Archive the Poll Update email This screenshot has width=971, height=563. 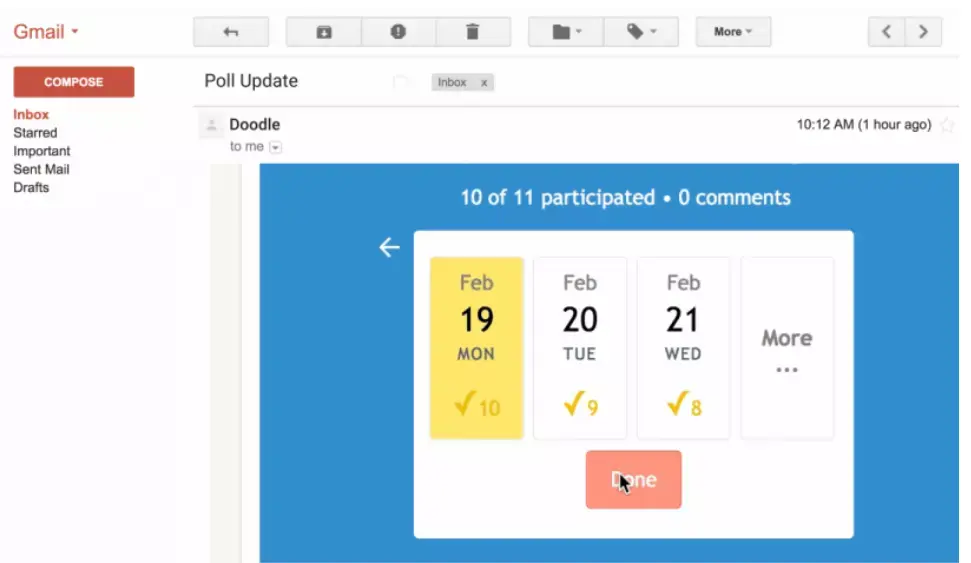[x=324, y=32]
